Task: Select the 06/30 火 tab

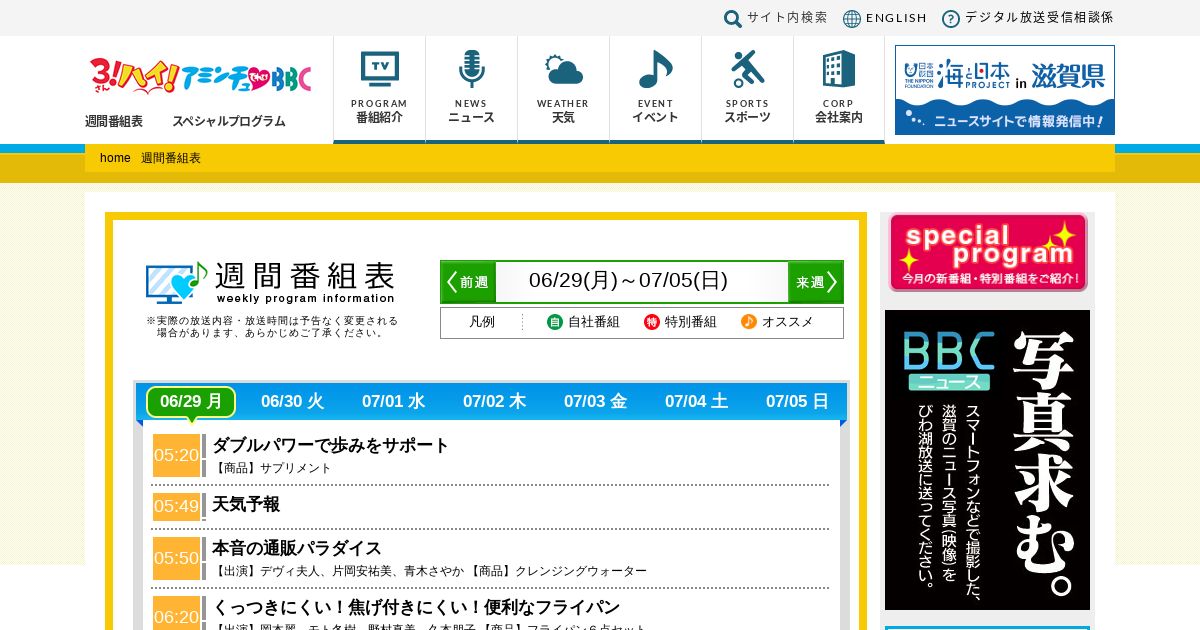Action: click(292, 402)
